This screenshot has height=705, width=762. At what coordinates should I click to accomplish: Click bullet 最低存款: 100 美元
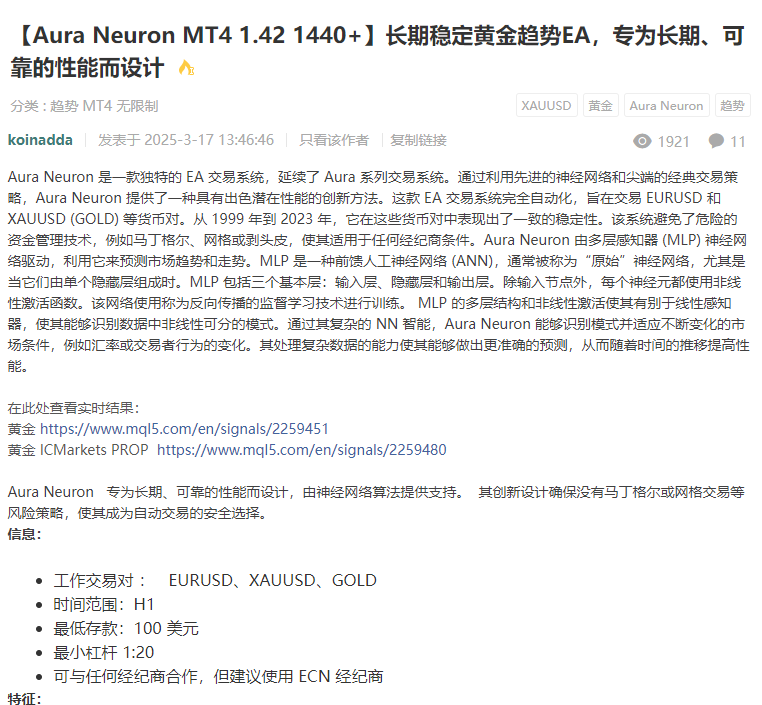pyautogui.click(x=126, y=628)
